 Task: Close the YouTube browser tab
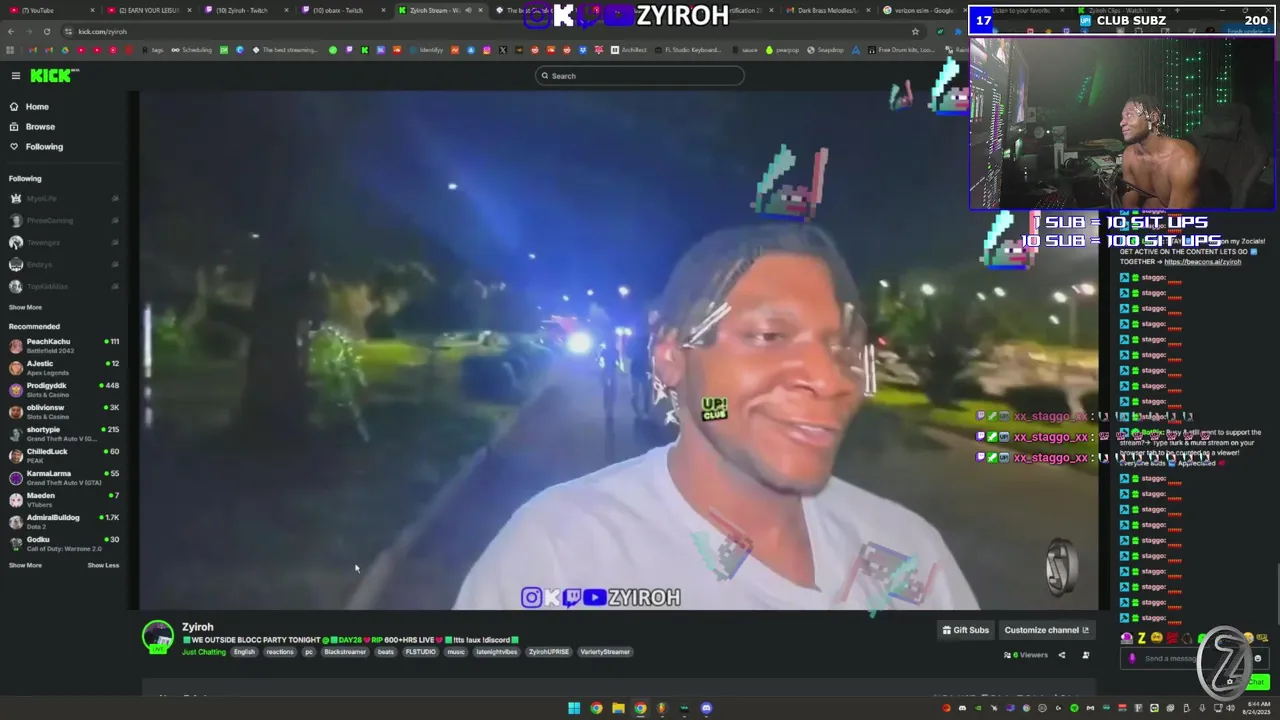[92, 10]
